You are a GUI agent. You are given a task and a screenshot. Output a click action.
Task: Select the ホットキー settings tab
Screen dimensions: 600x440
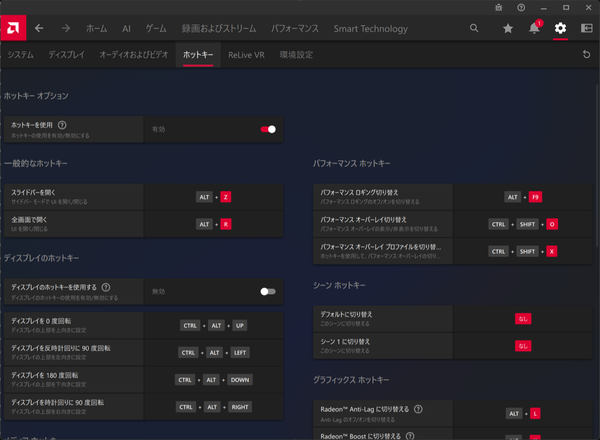[198, 55]
